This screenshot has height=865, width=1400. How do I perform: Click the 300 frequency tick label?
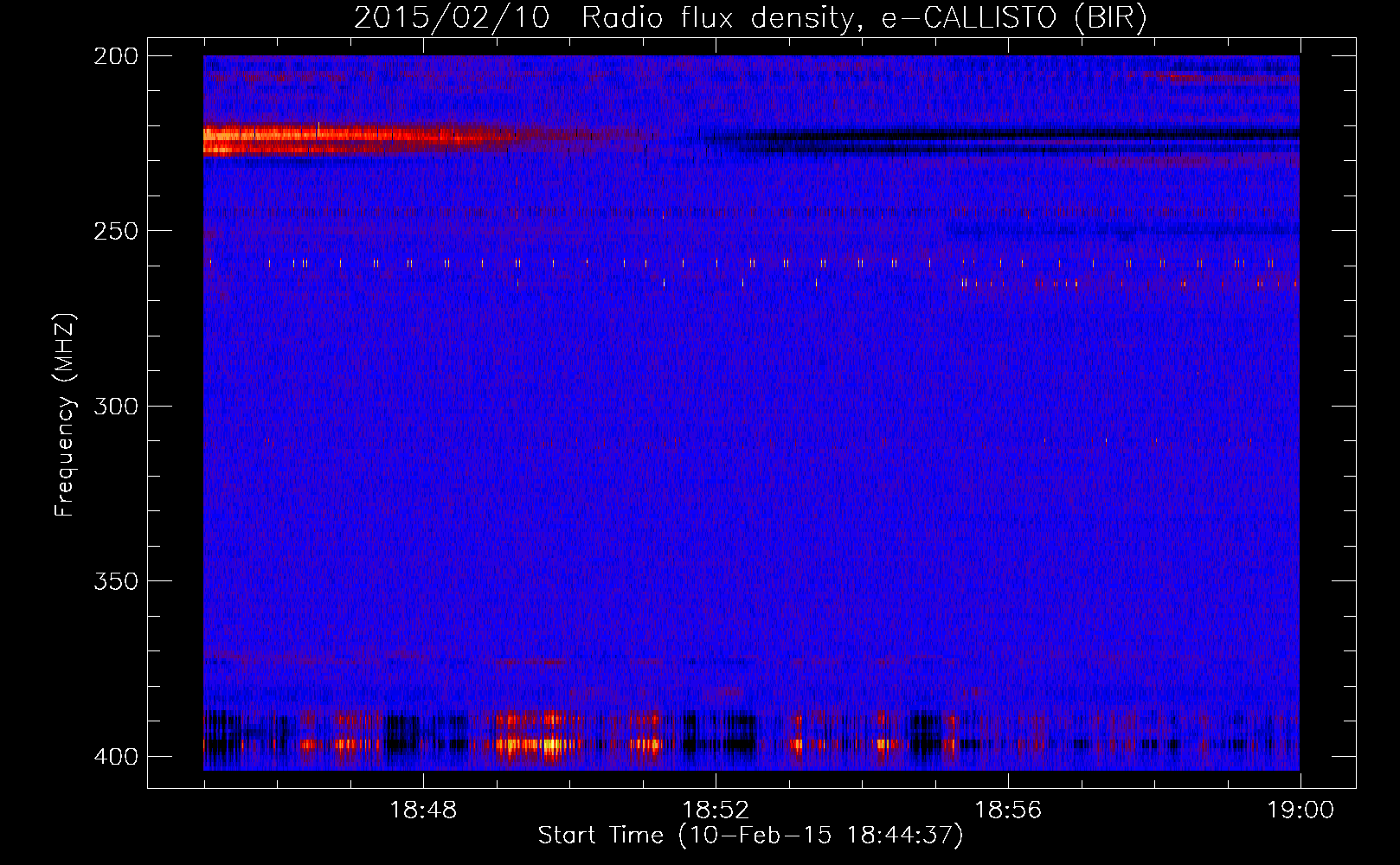116,406
